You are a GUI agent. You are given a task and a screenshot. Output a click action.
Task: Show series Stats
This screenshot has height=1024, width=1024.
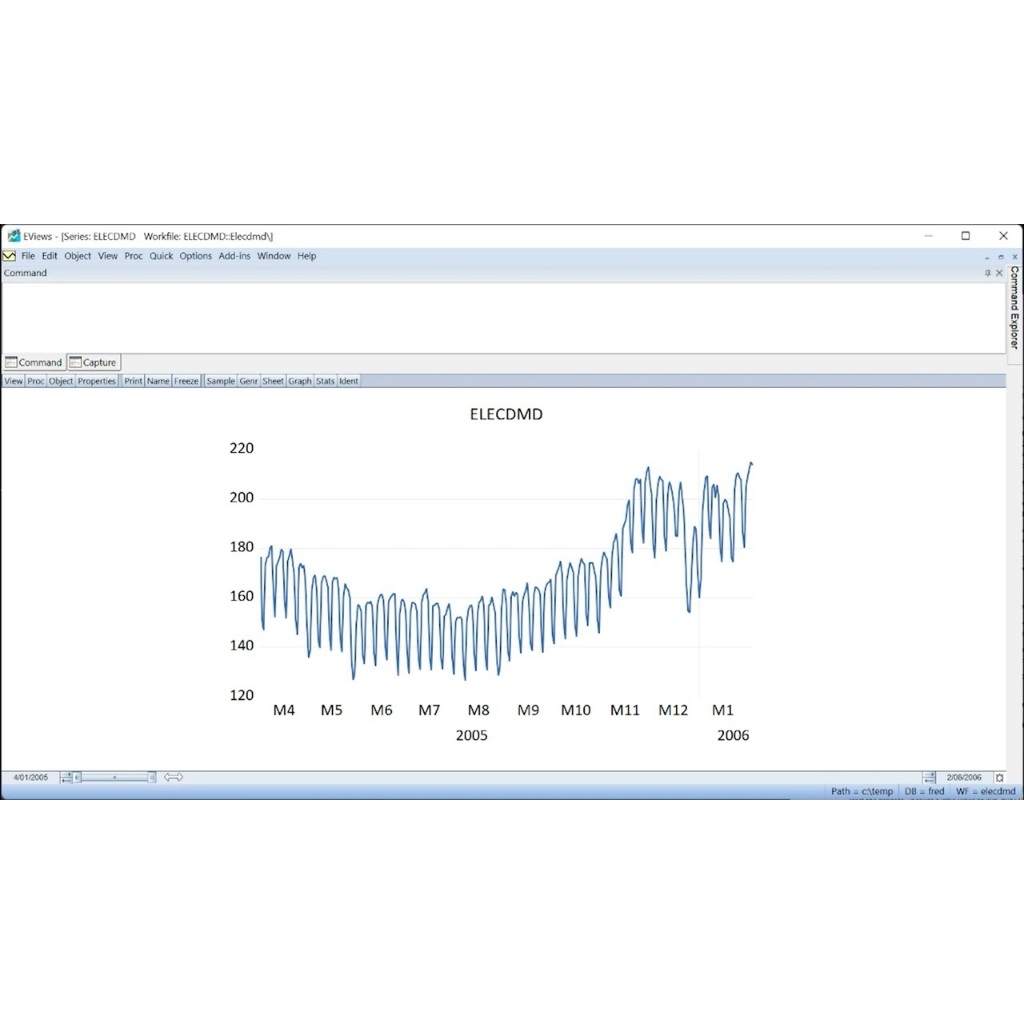click(x=325, y=381)
